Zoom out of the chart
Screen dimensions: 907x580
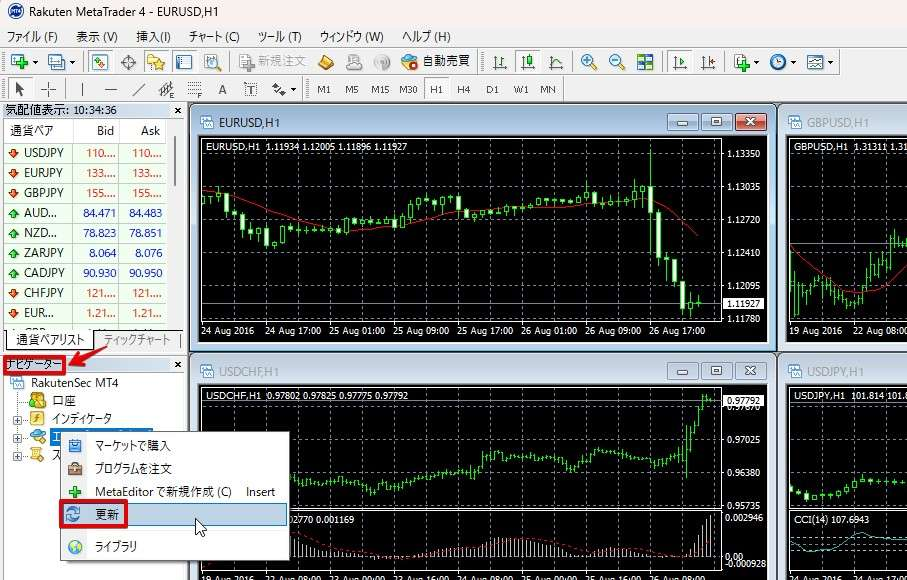coord(617,62)
